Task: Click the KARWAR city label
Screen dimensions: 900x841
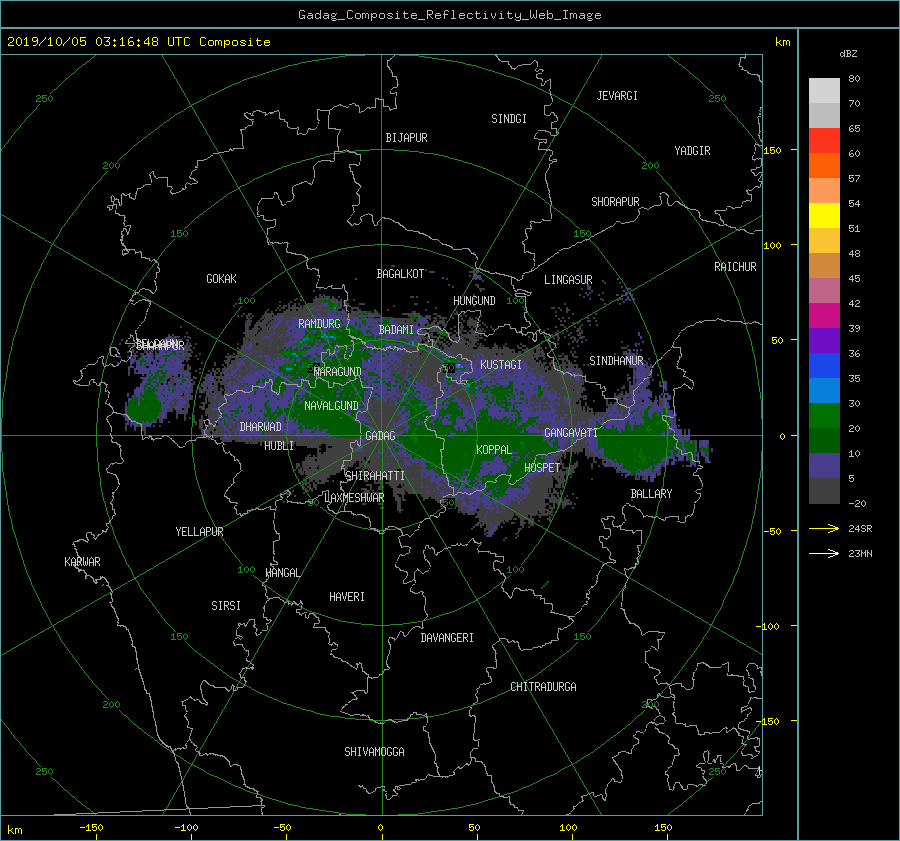Action: tap(82, 562)
